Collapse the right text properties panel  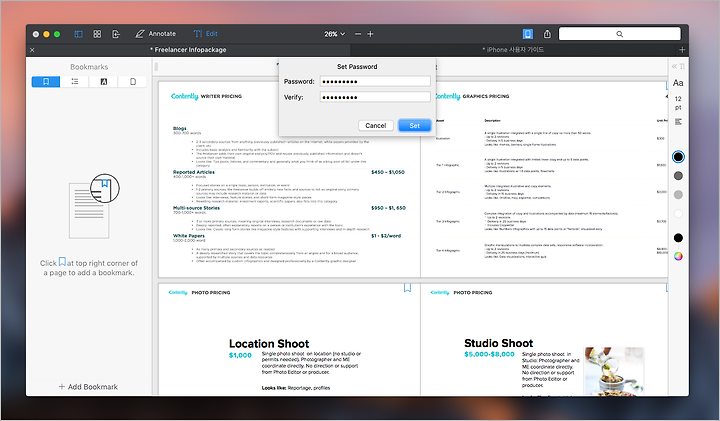click(674, 67)
